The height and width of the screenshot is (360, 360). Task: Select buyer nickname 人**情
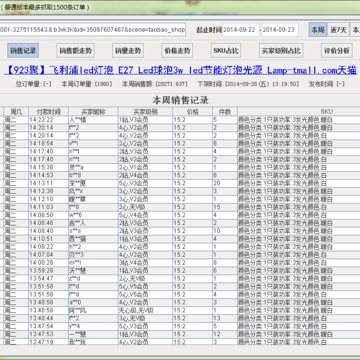(x=93, y=120)
